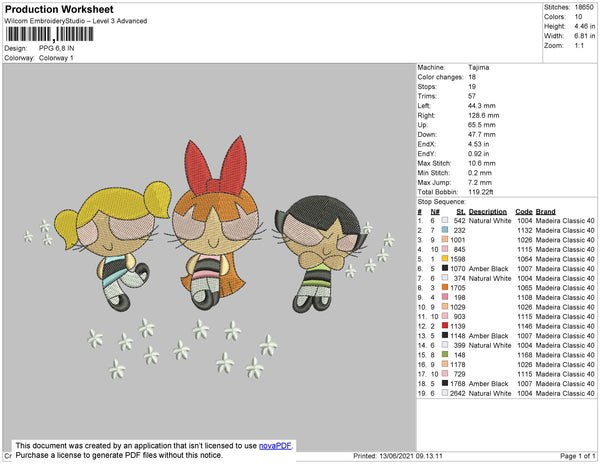Select the green swatch in stop row 15
The height and width of the screenshot is (464, 600).
coord(445,354)
